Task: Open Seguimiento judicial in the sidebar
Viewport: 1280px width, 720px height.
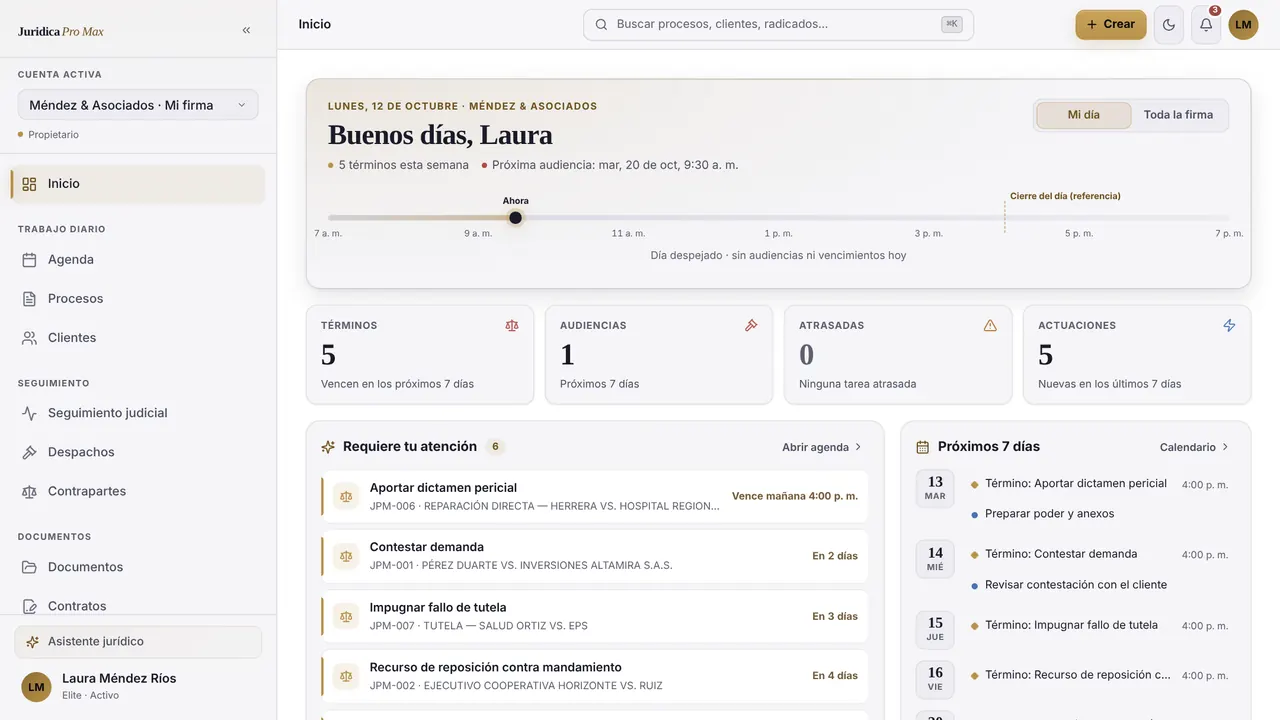Action: (138, 413)
